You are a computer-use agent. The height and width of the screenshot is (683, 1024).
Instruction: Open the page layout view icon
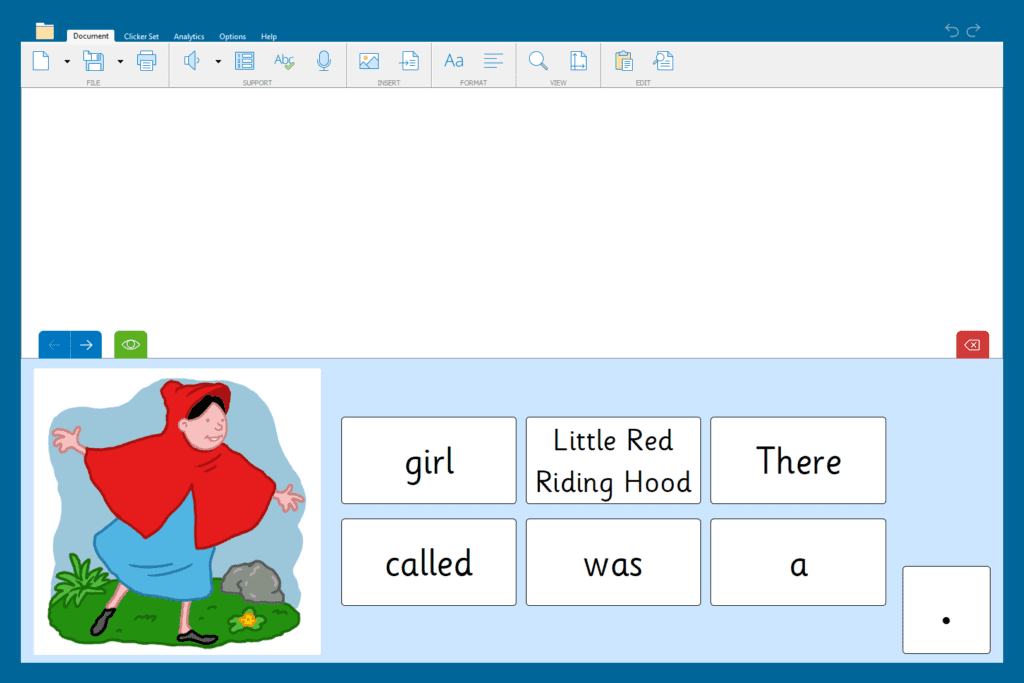pyautogui.click(x=578, y=61)
